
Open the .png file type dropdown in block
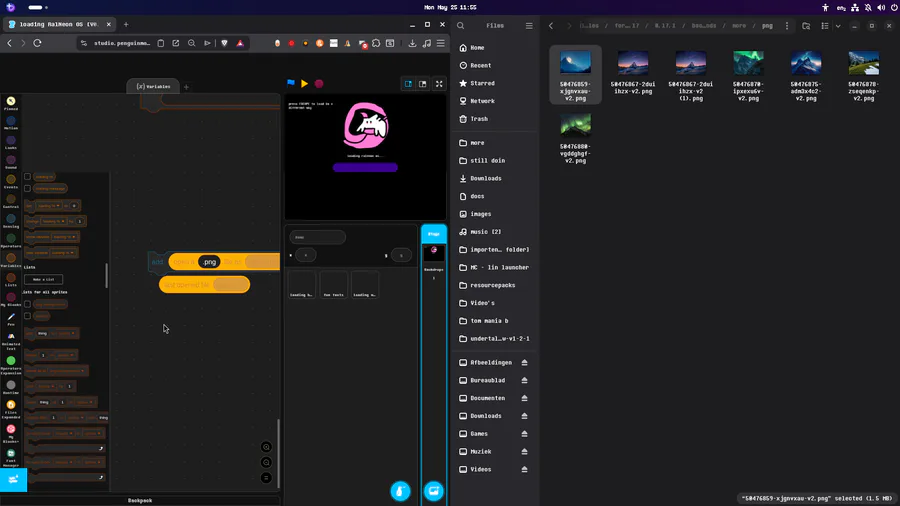[210, 262]
